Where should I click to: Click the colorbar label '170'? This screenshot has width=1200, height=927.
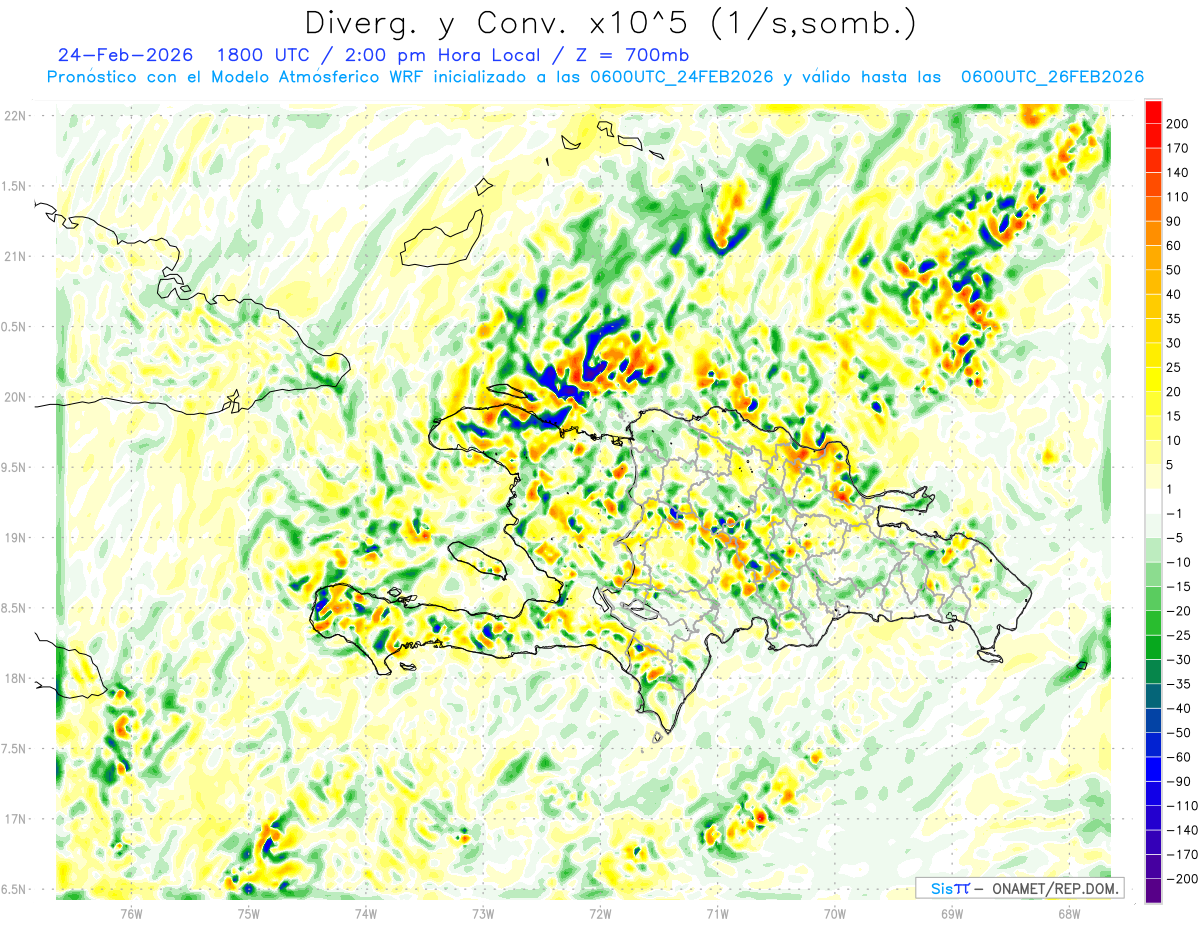[1177, 148]
